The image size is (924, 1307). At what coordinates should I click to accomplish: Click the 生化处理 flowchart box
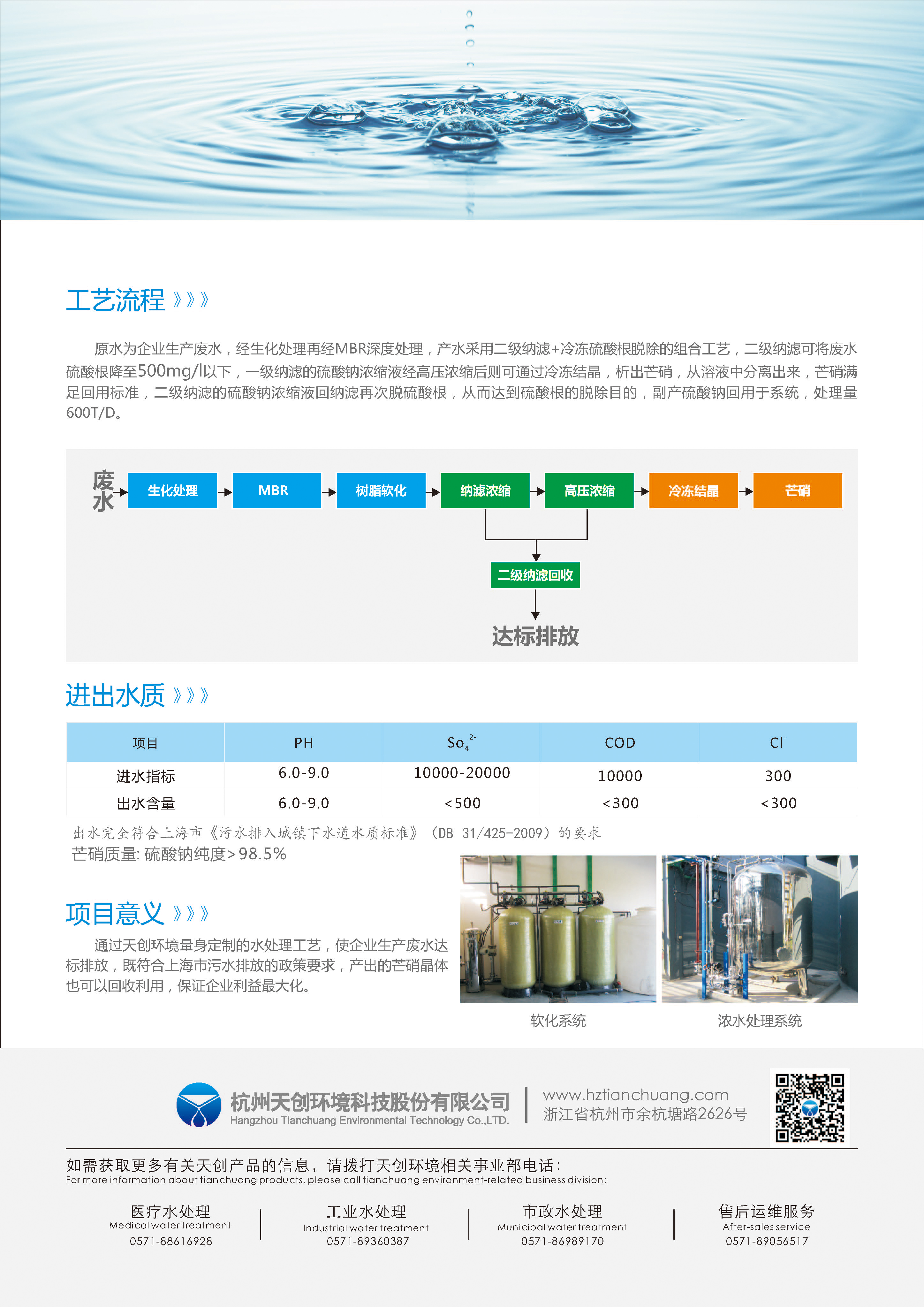(x=172, y=490)
